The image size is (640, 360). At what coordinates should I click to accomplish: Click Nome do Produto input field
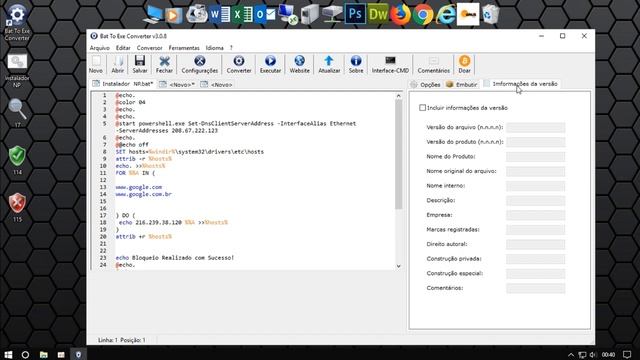click(536, 157)
